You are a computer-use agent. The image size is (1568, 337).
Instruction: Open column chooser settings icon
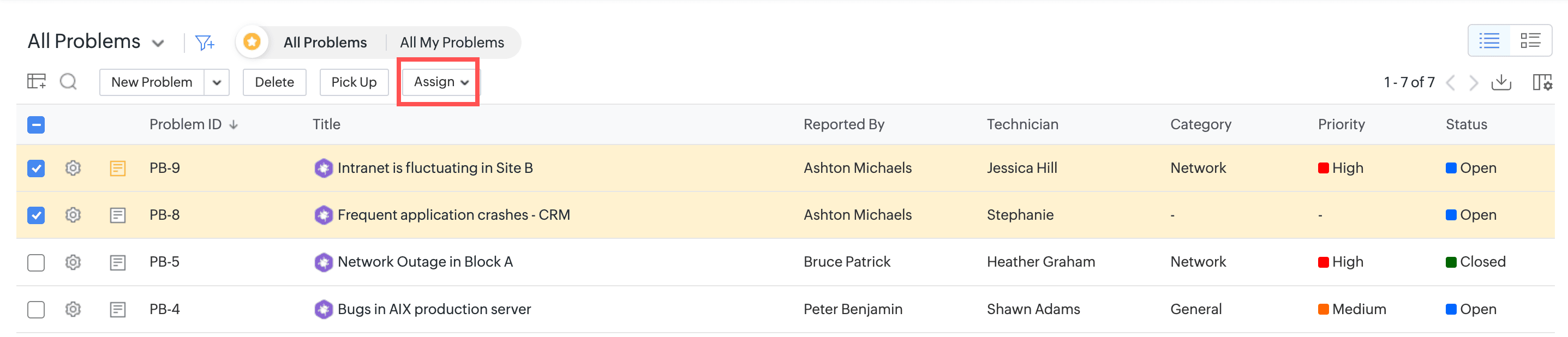(1541, 82)
